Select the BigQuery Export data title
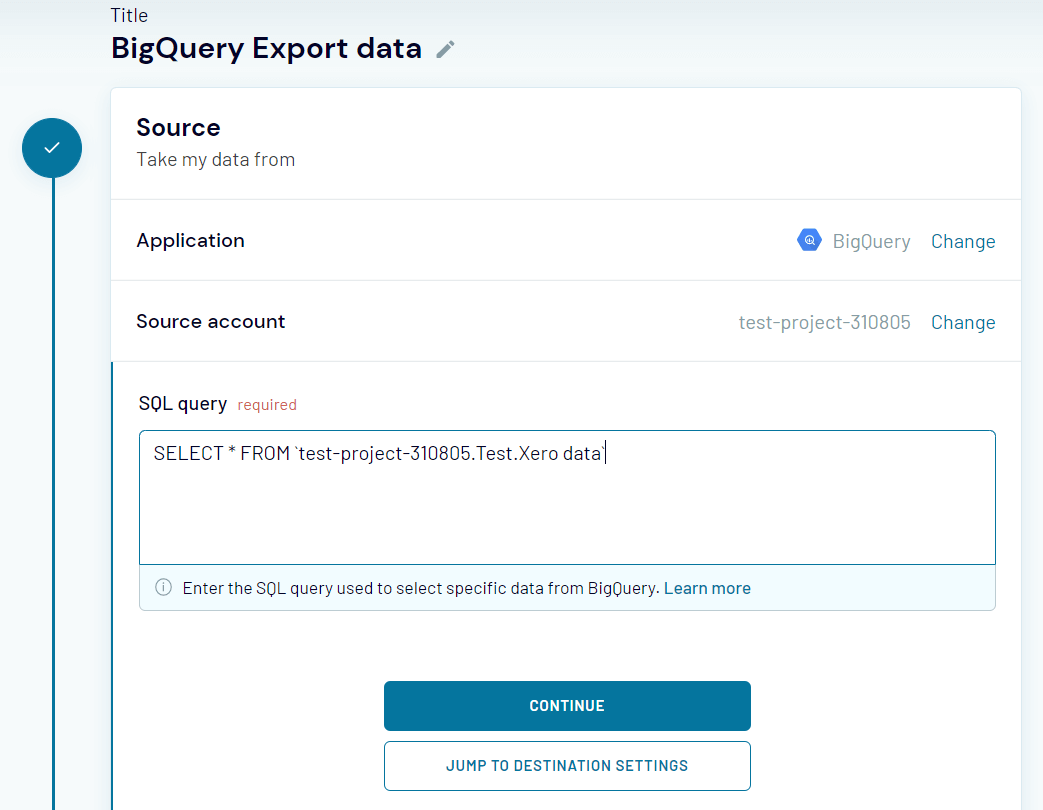The width and height of the screenshot is (1043, 810). 266,49
